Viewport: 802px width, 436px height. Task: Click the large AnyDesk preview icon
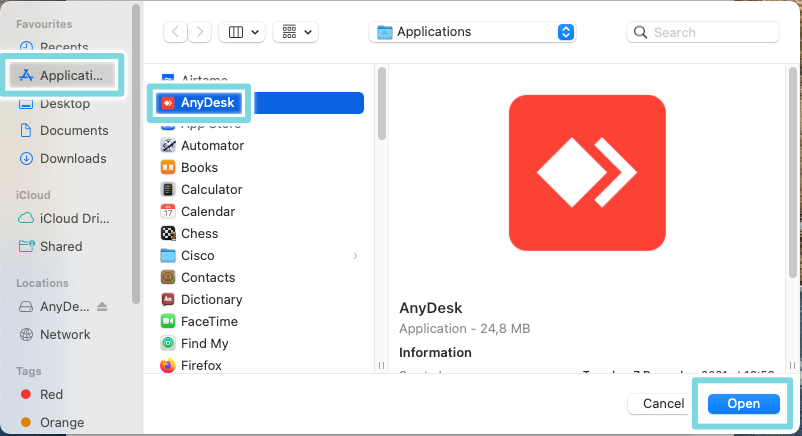click(587, 173)
